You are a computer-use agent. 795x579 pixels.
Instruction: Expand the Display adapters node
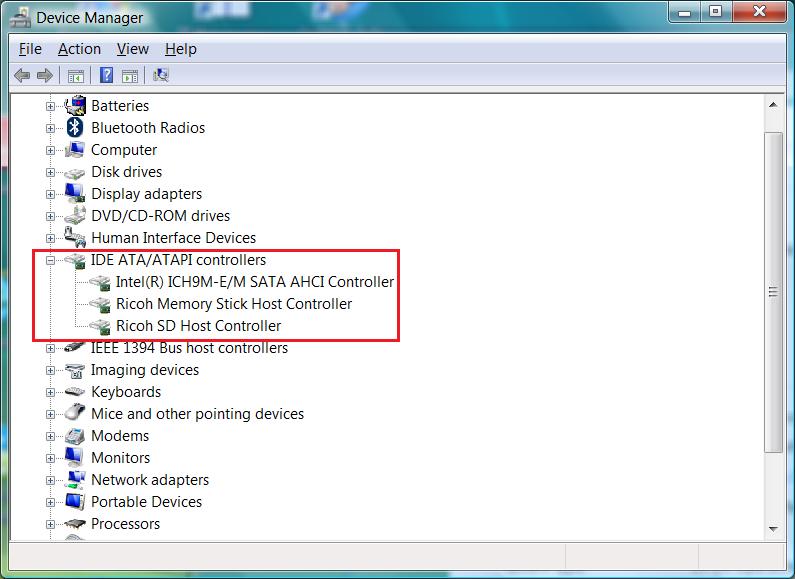[x=50, y=194]
